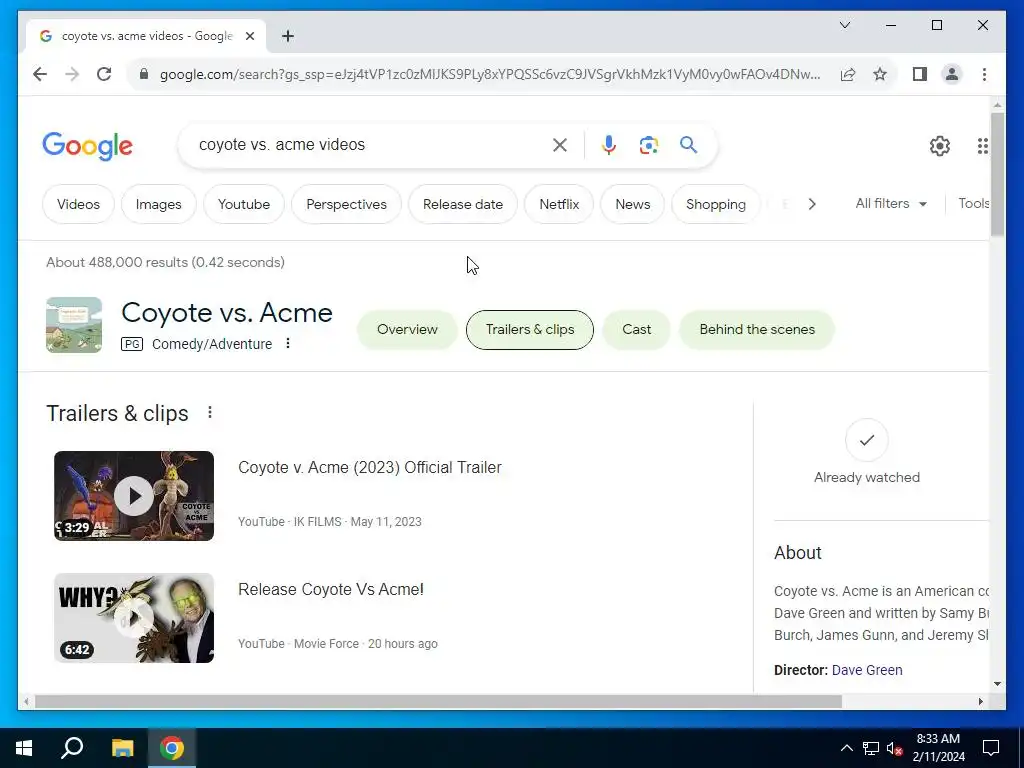1024x768 pixels.
Task: Switch to the Cast tab
Action: (636, 330)
